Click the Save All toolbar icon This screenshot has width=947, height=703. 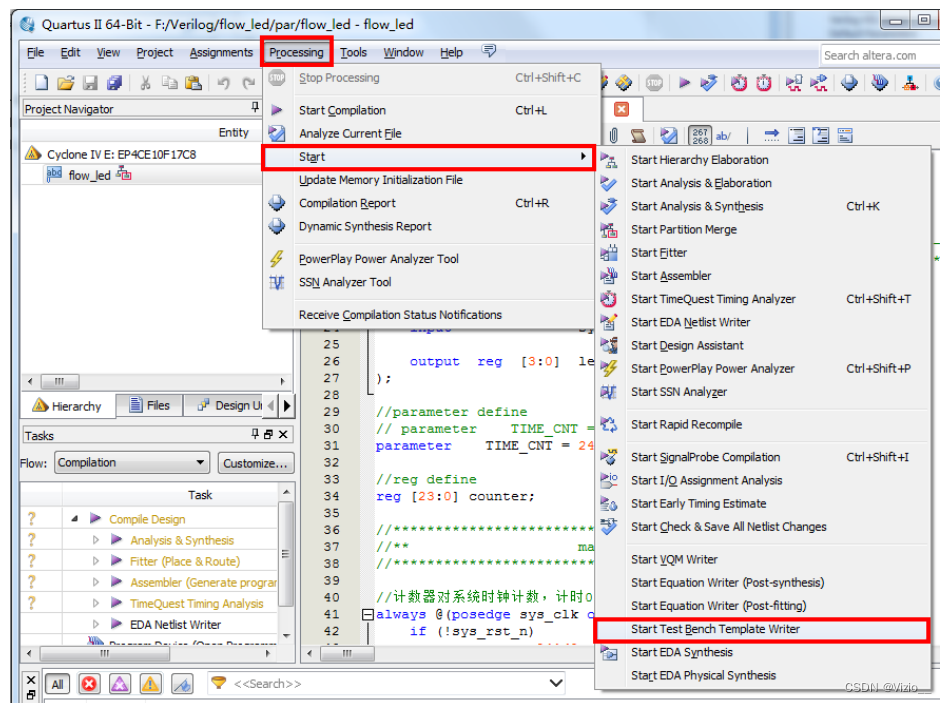pos(114,82)
